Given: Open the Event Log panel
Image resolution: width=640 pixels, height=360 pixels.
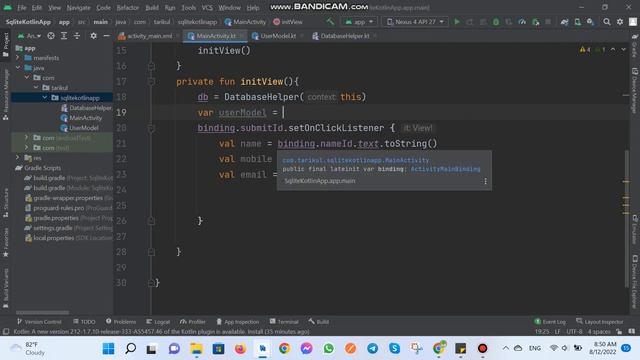Looking at the screenshot, I should [550, 322].
